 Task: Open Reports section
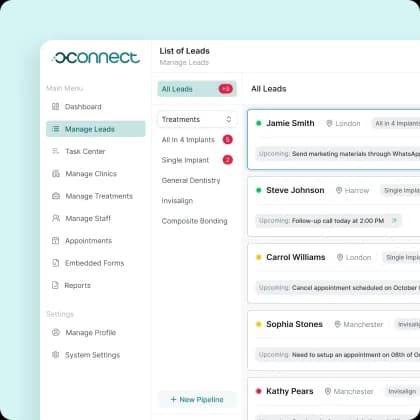click(96, 285)
